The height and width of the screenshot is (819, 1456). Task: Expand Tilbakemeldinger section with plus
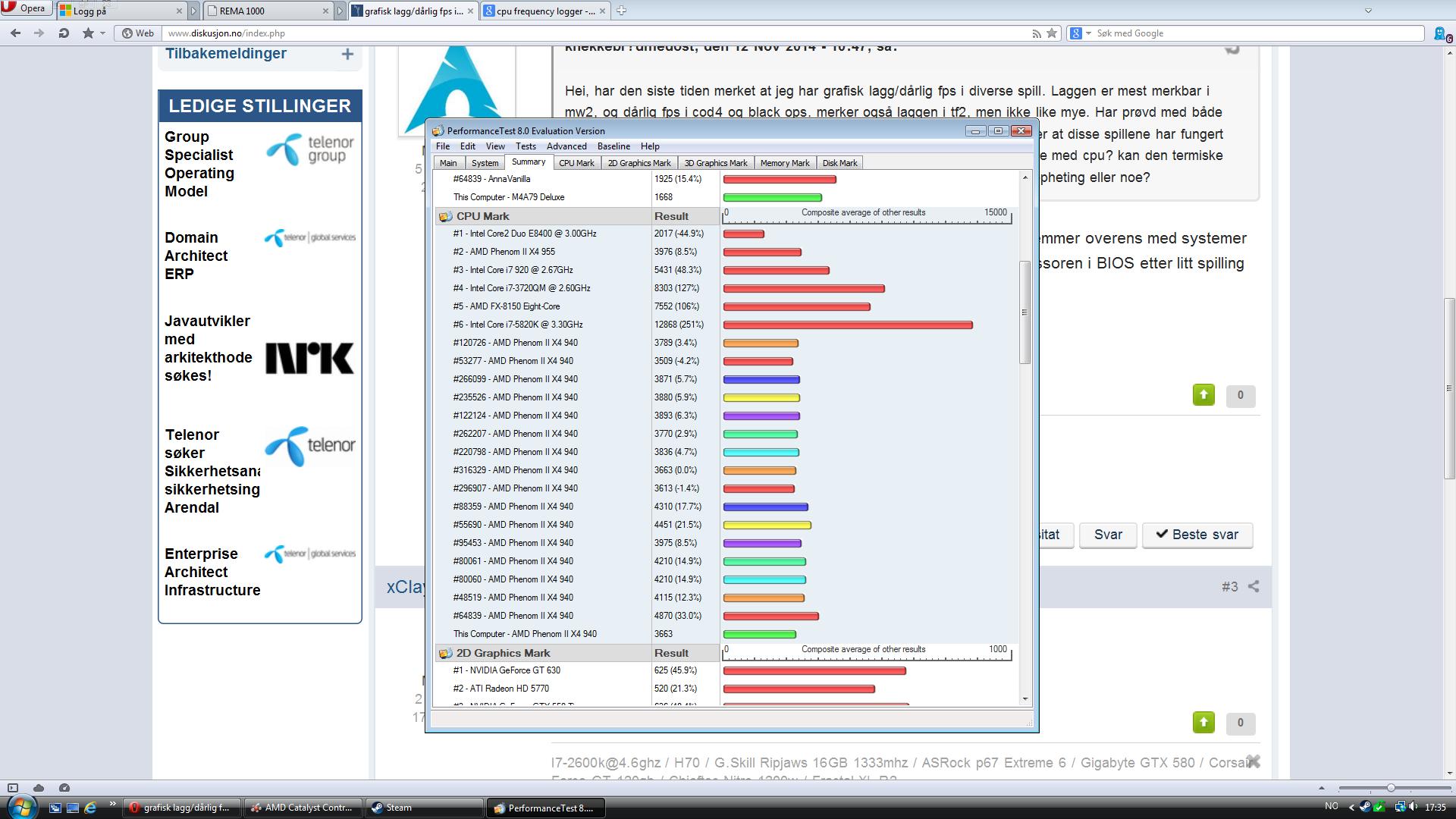(x=347, y=54)
